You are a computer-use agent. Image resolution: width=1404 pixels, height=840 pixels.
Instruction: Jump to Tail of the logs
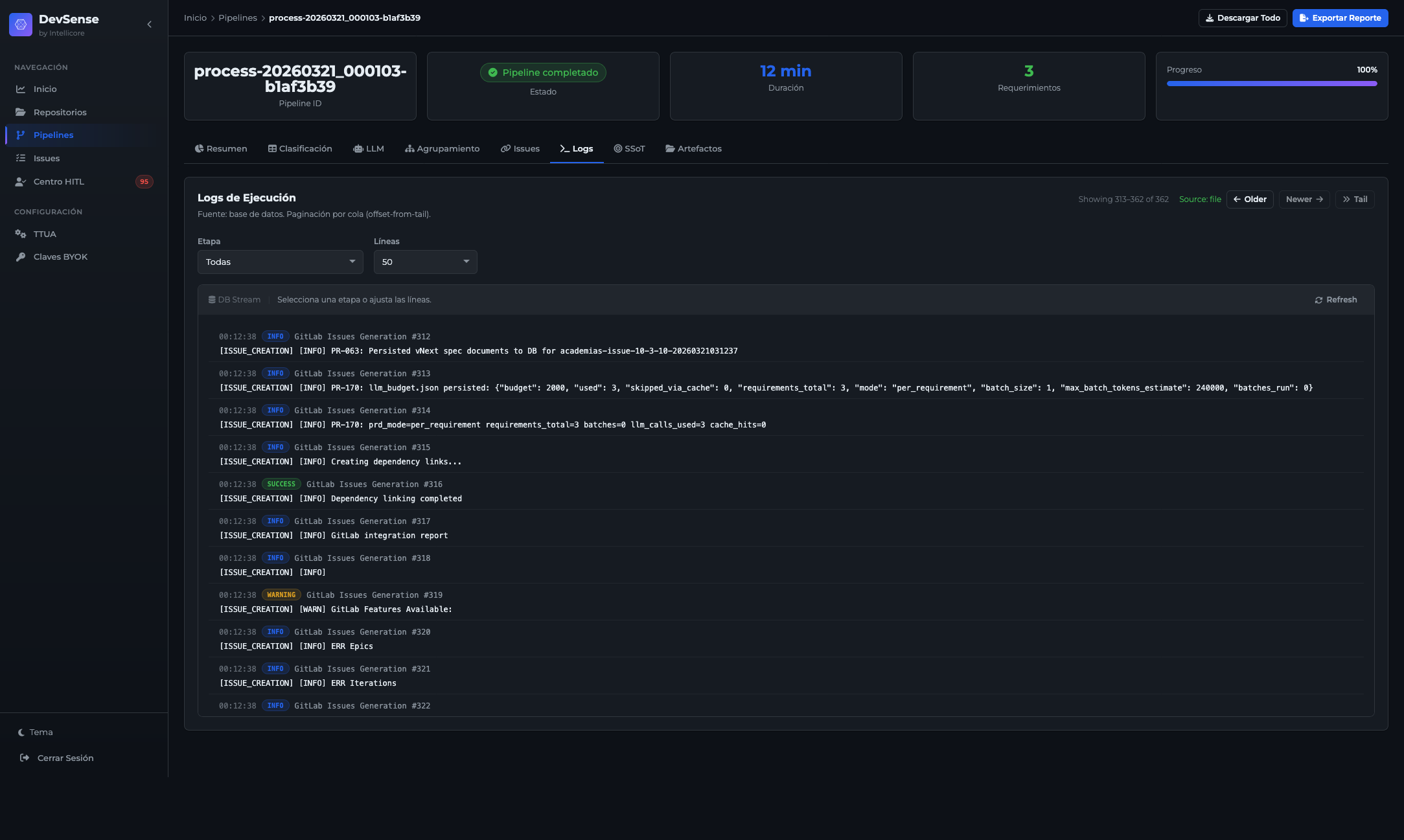[1354, 199]
